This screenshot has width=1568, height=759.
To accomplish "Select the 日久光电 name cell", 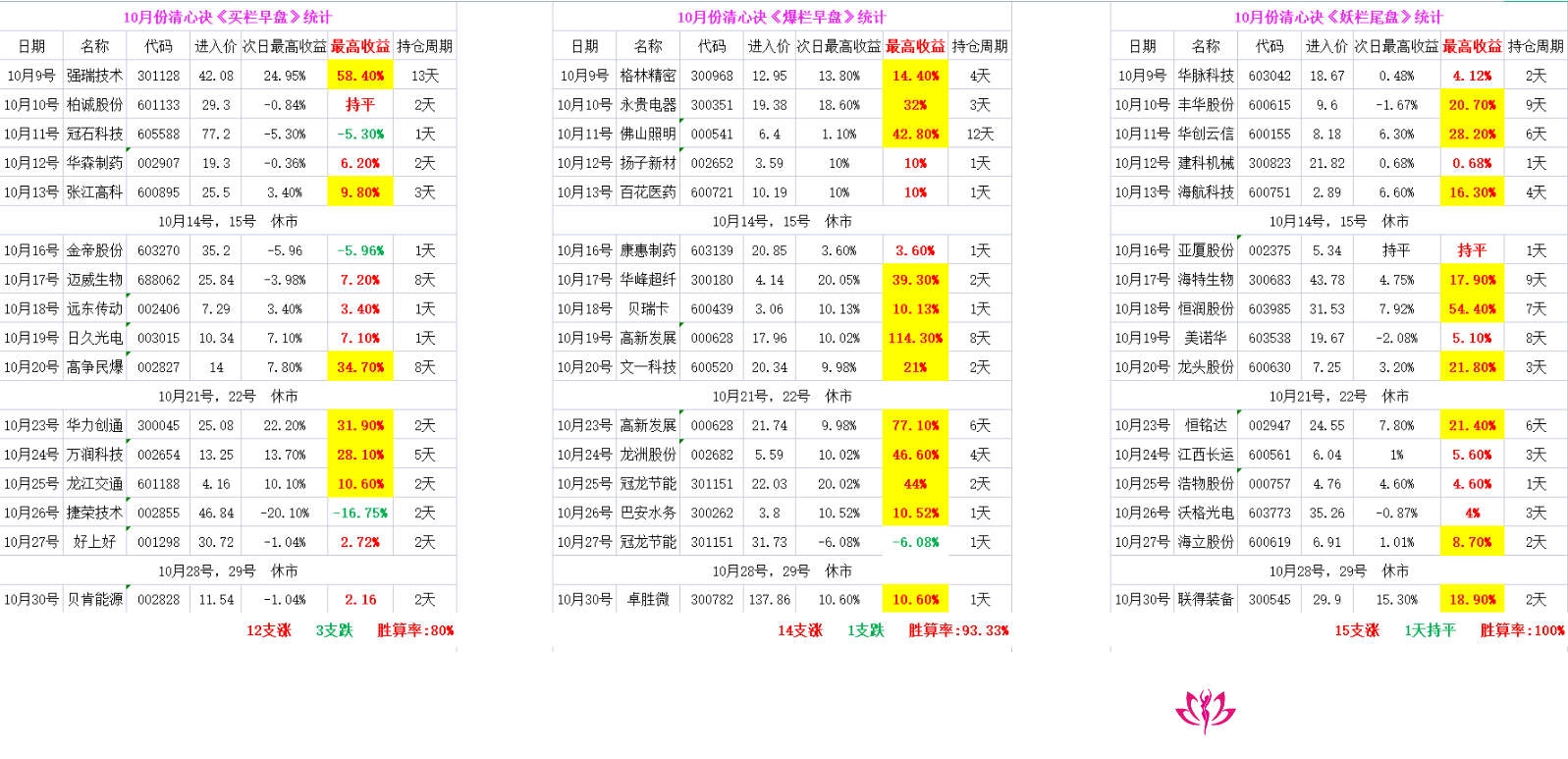I will click(x=95, y=338).
